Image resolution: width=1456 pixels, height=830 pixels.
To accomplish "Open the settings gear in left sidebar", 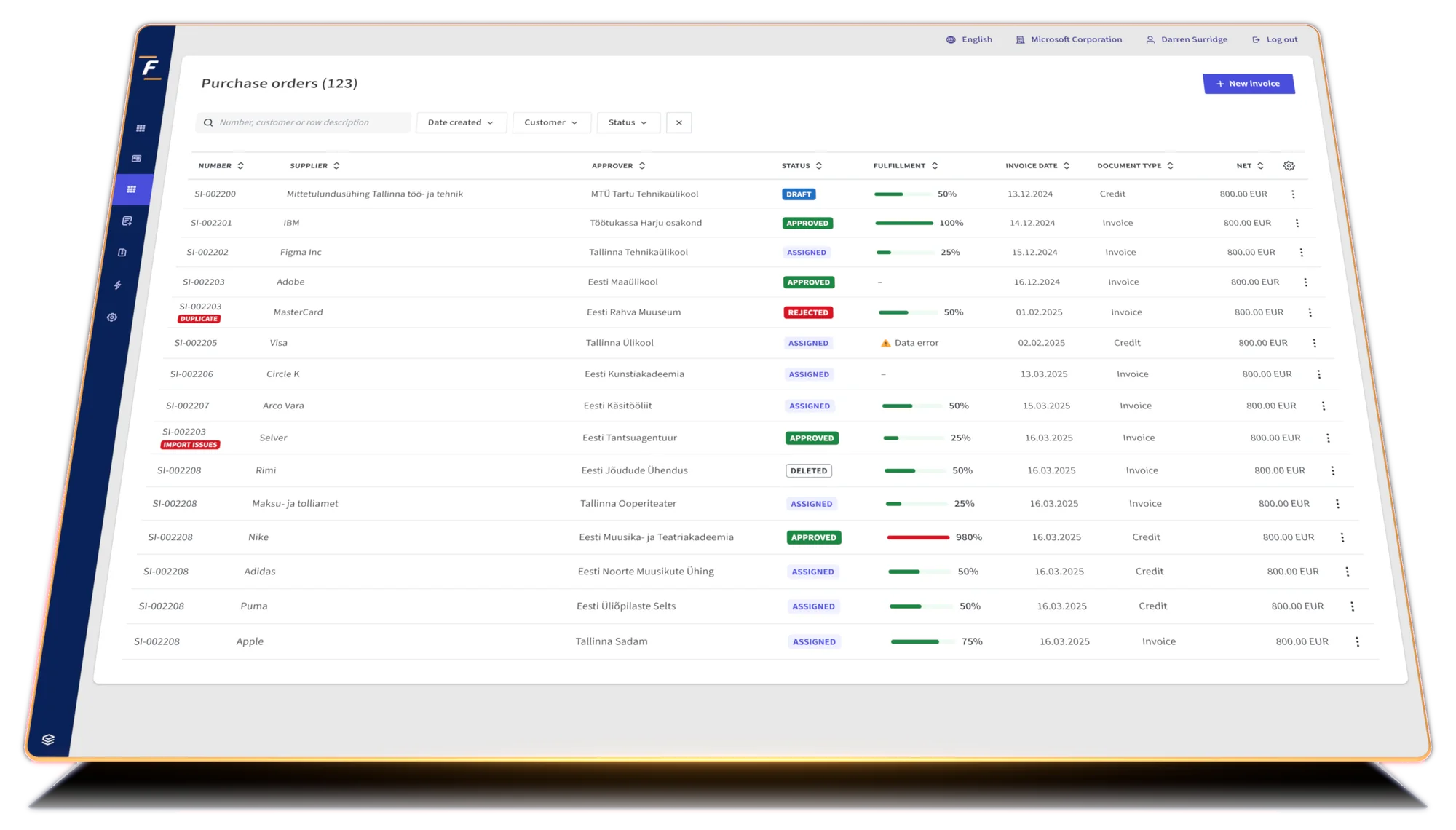I will pos(112,317).
